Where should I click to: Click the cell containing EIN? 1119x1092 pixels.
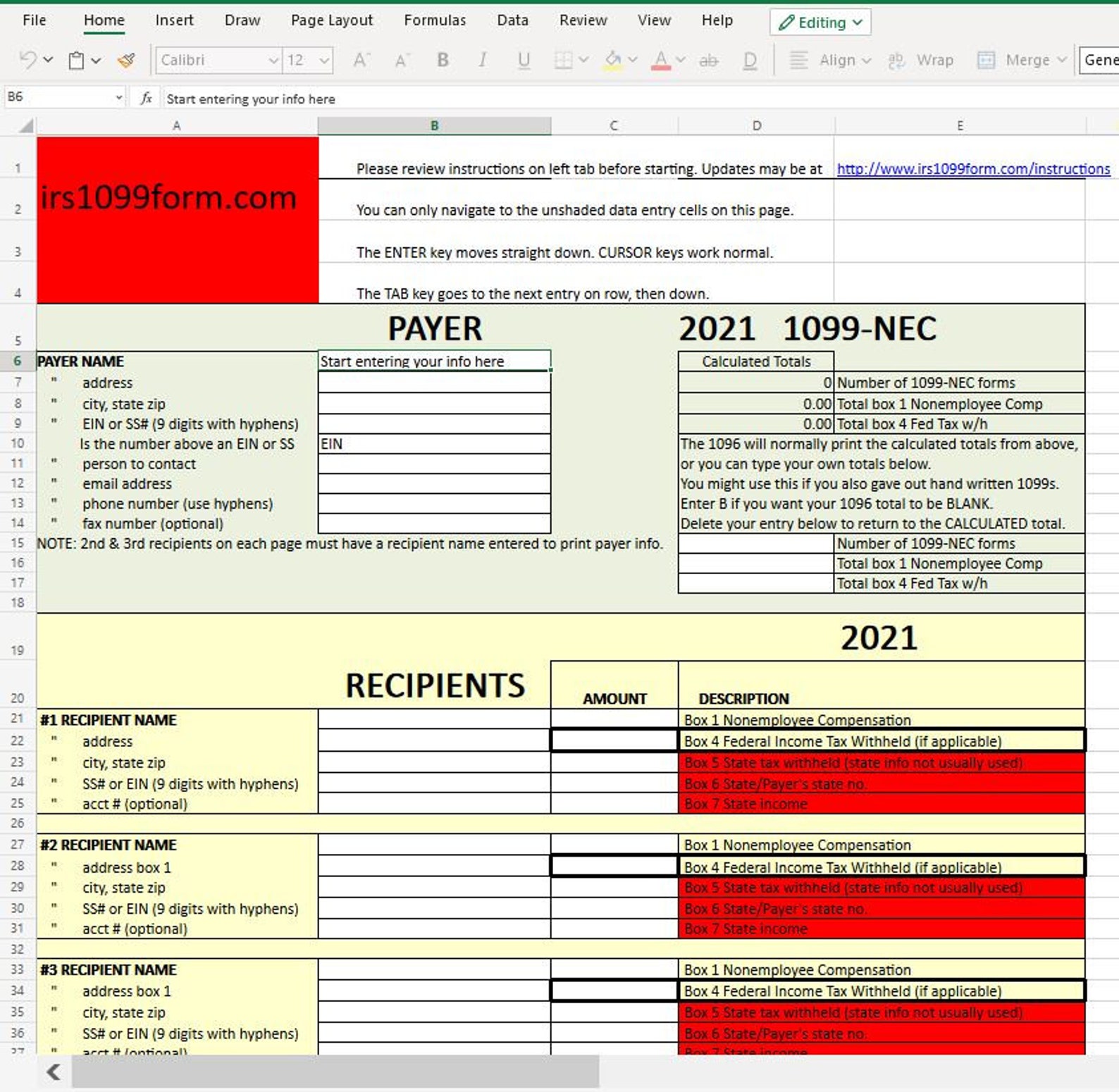coord(434,444)
